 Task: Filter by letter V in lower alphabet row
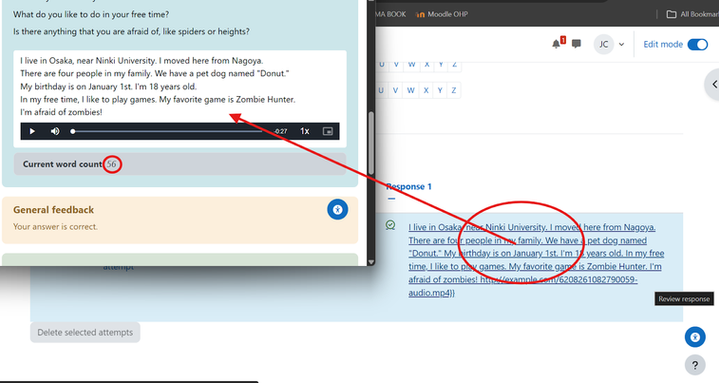[x=395, y=90]
